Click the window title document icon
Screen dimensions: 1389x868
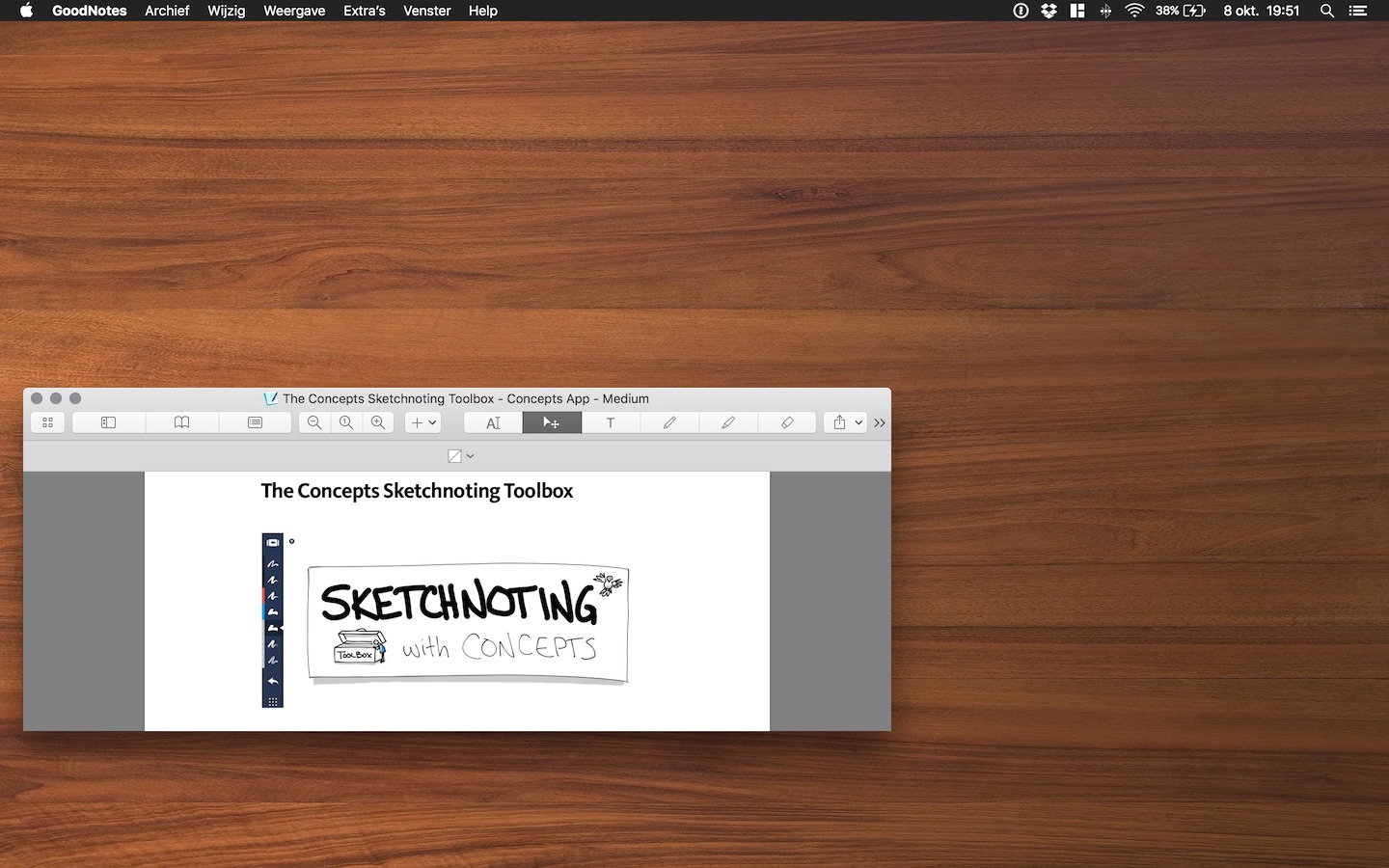coord(270,398)
